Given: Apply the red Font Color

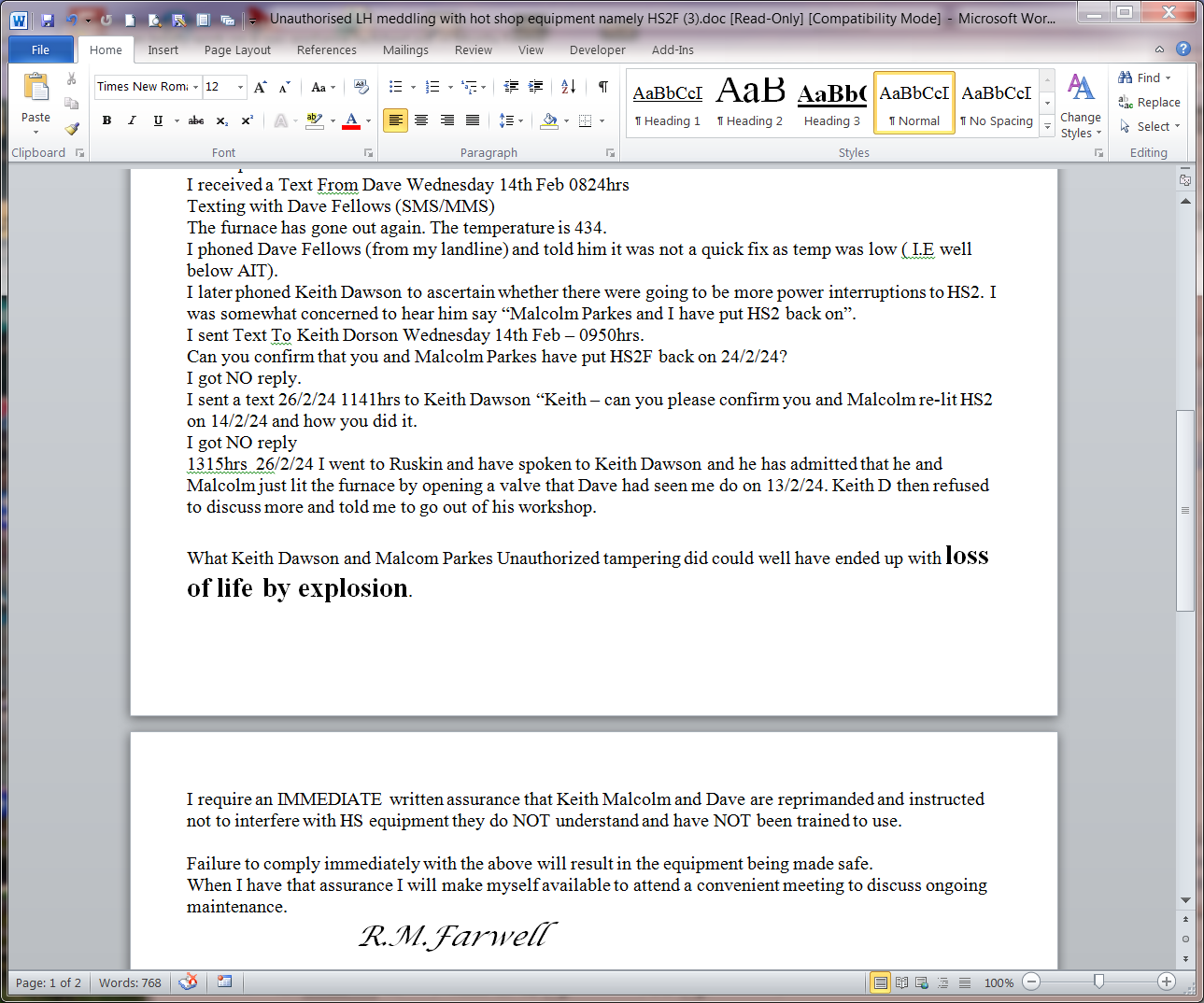Looking at the screenshot, I should [351, 120].
